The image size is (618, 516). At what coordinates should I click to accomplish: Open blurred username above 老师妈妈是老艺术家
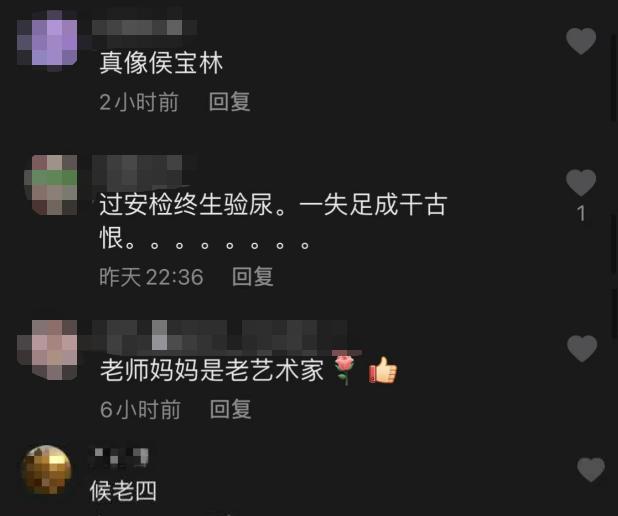(x=221, y=335)
